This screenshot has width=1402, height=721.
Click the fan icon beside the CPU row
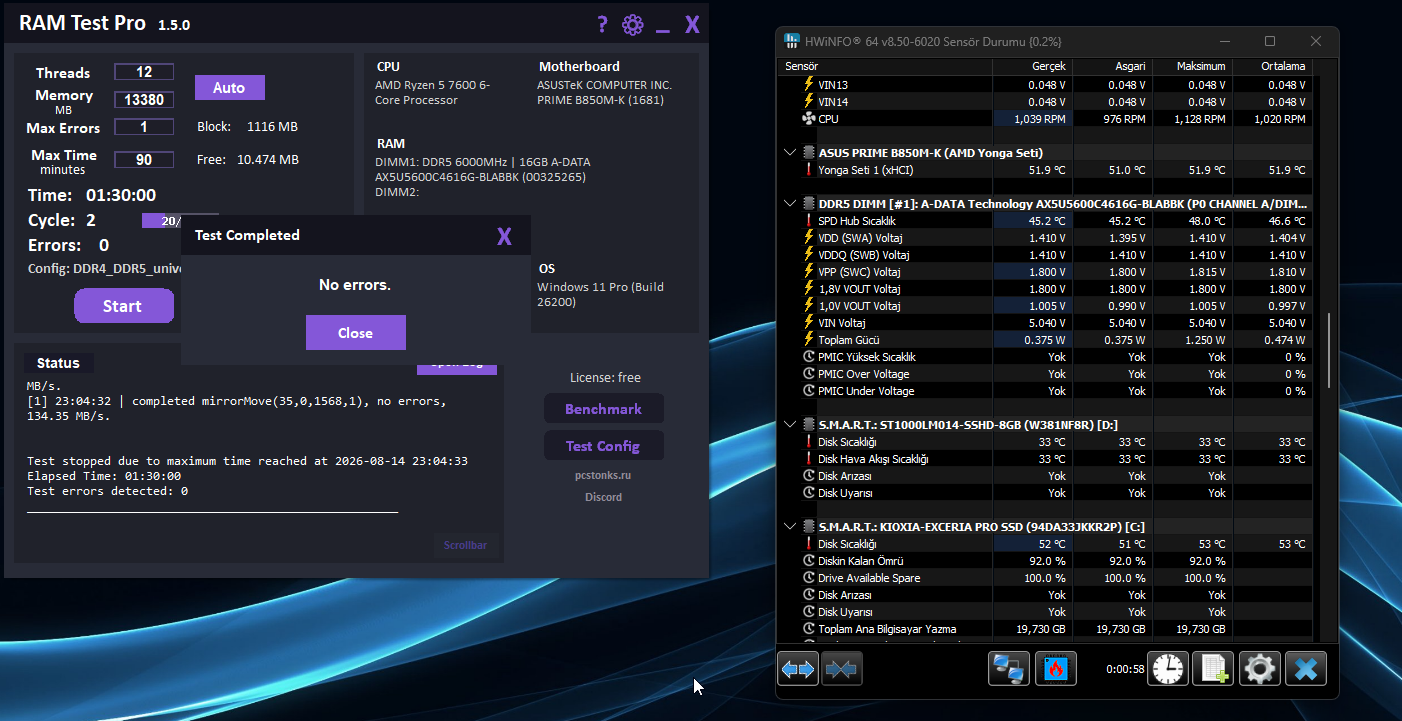pos(809,119)
